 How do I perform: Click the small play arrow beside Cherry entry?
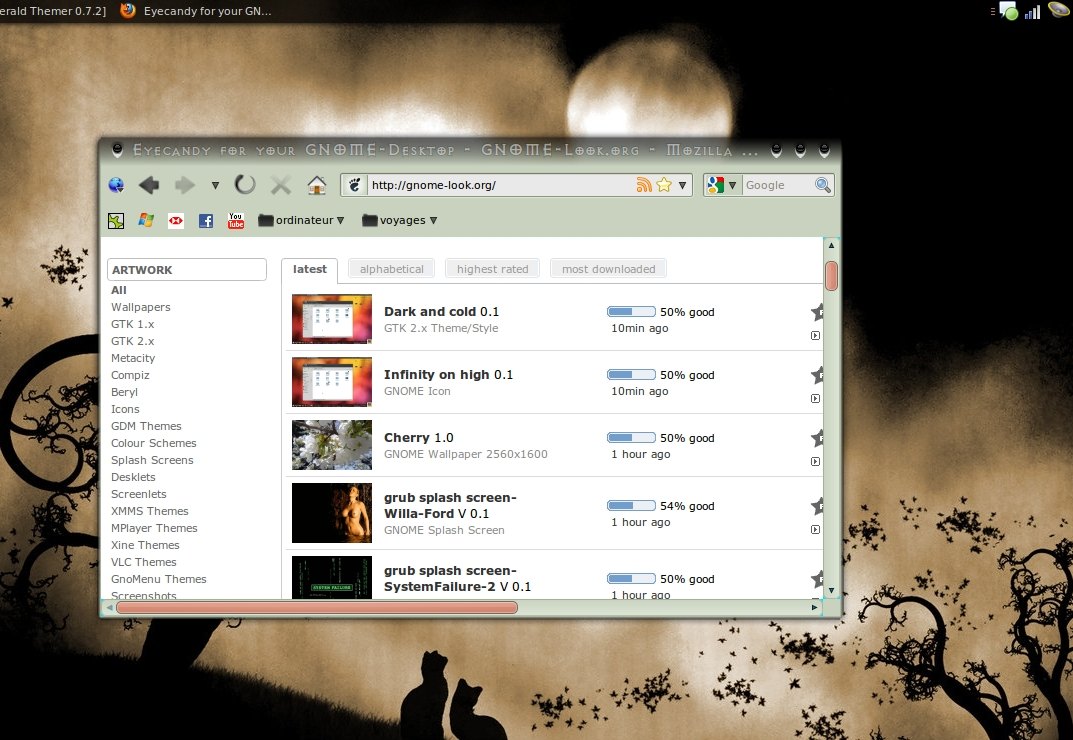click(x=815, y=461)
